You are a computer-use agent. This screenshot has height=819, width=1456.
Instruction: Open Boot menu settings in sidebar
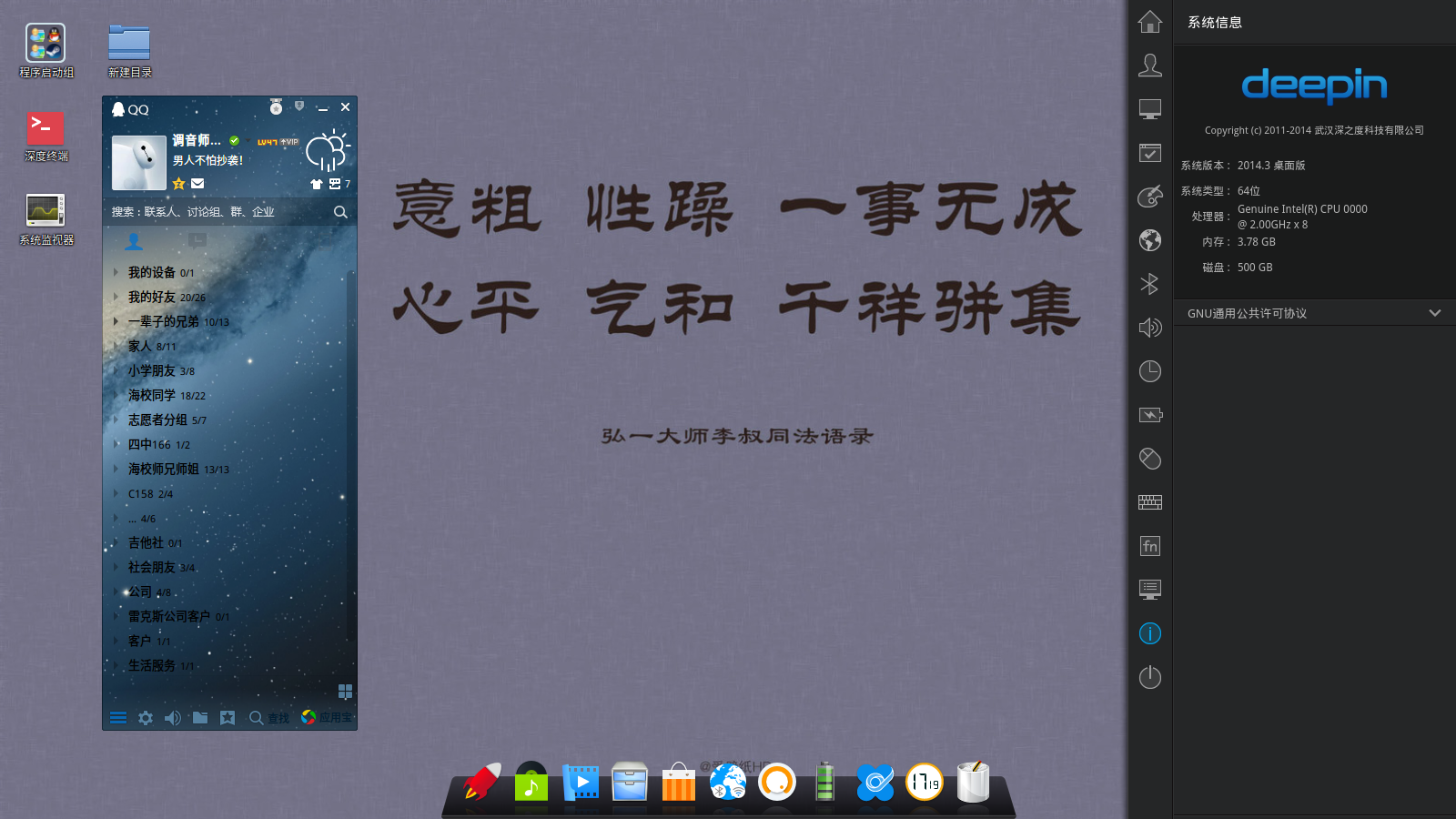coord(1150,590)
